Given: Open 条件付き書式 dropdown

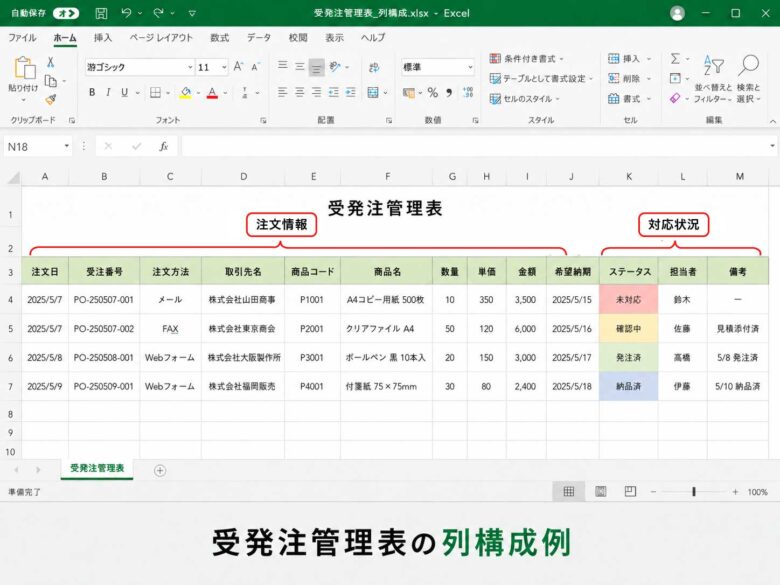Looking at the screenshot, I should (527, 59).
